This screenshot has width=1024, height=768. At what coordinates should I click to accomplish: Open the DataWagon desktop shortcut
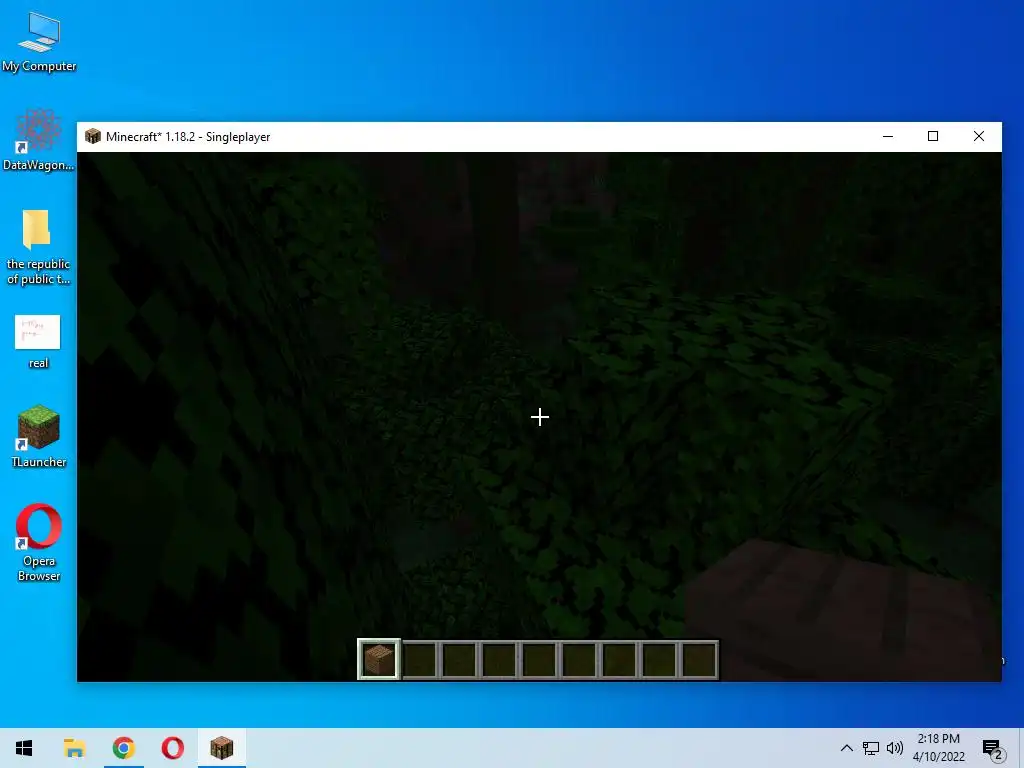pos(39,140)
